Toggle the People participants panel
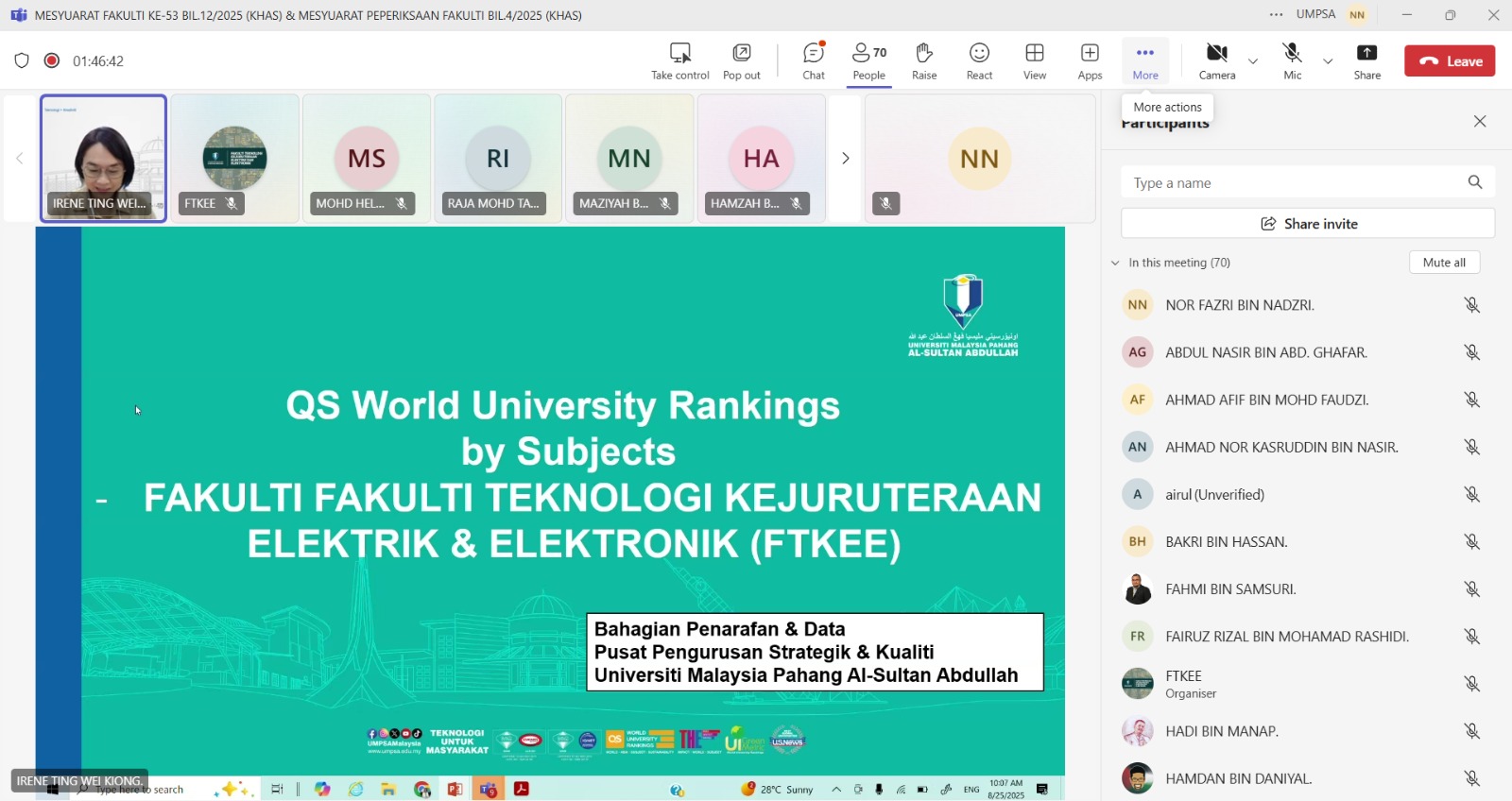Viewport: 1512px width, 801px height. 869,61
